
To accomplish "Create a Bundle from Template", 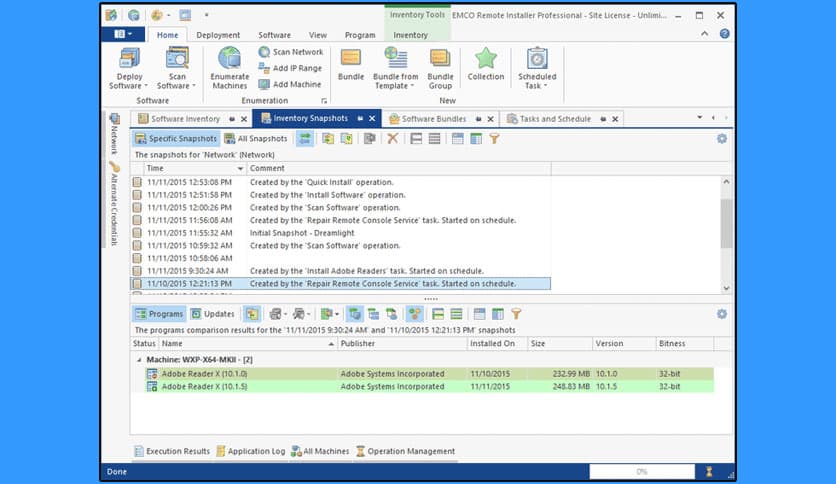I will 396,68.
